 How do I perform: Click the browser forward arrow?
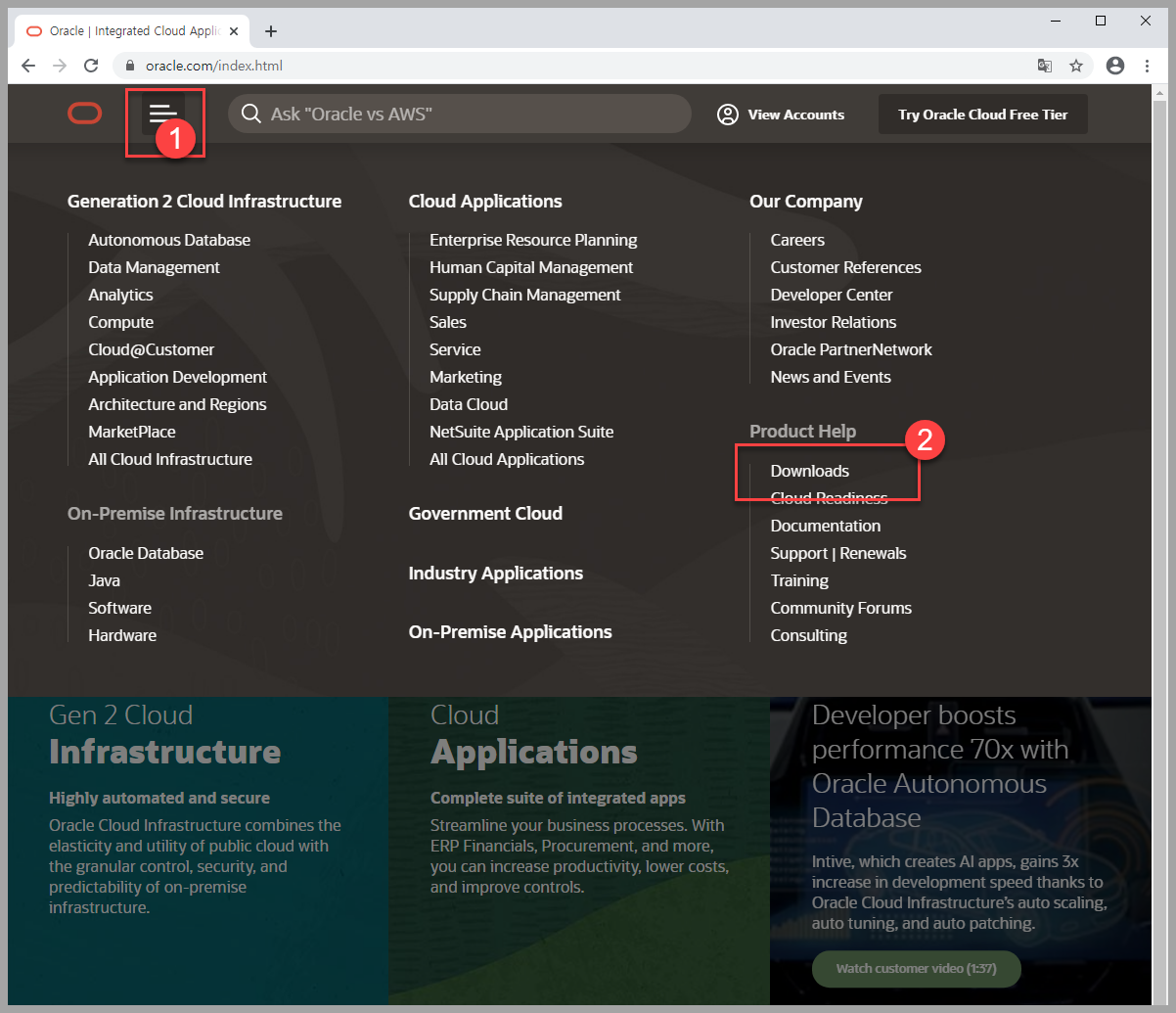click(x=60, y=66)
